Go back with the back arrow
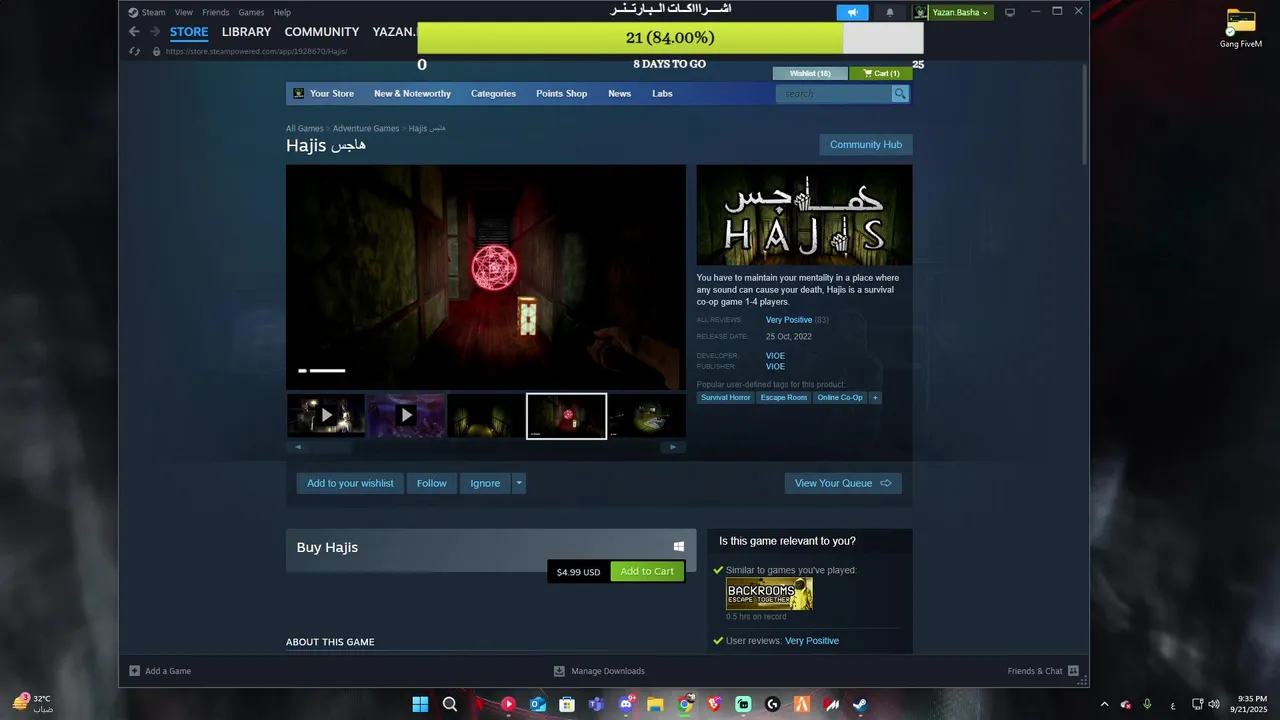This screenshot has height=720, width=1280. (x=134, y=32)
